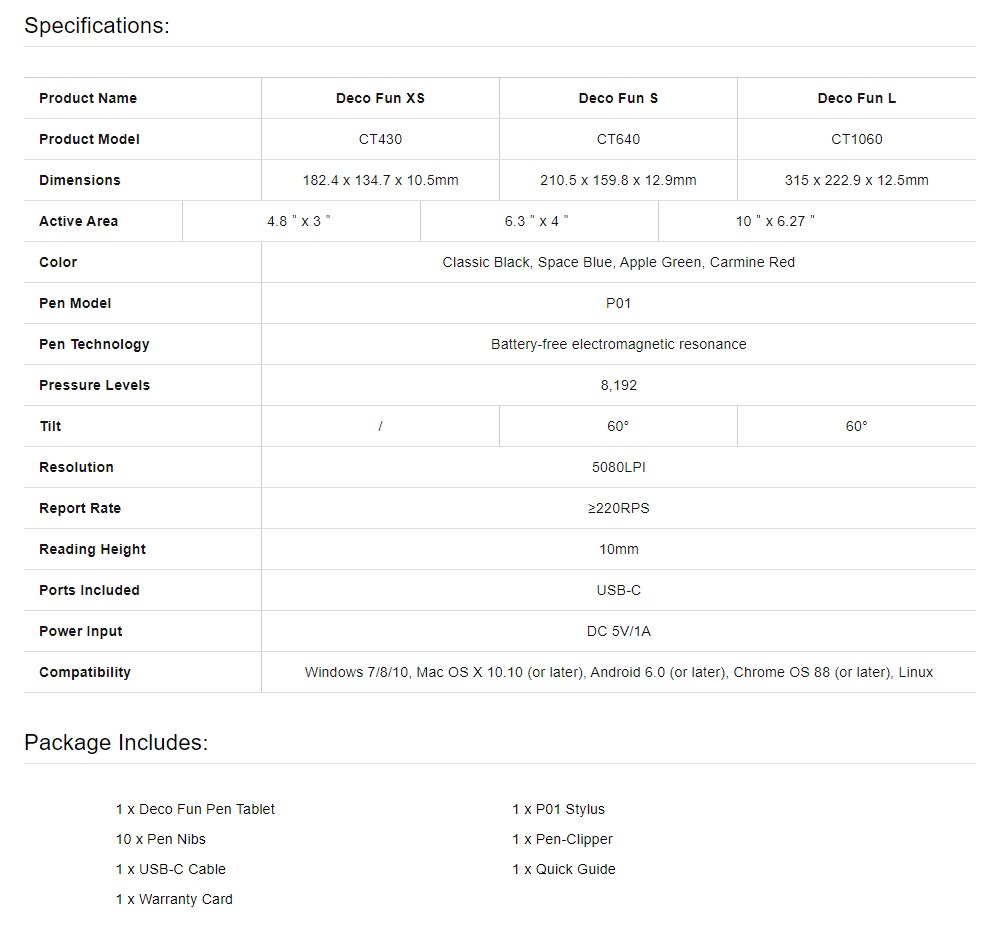Viewport: 1000px width, 948px height.
Task: Click the 1 x Pen-Clipper item
Action: click(x=562, y=839)
